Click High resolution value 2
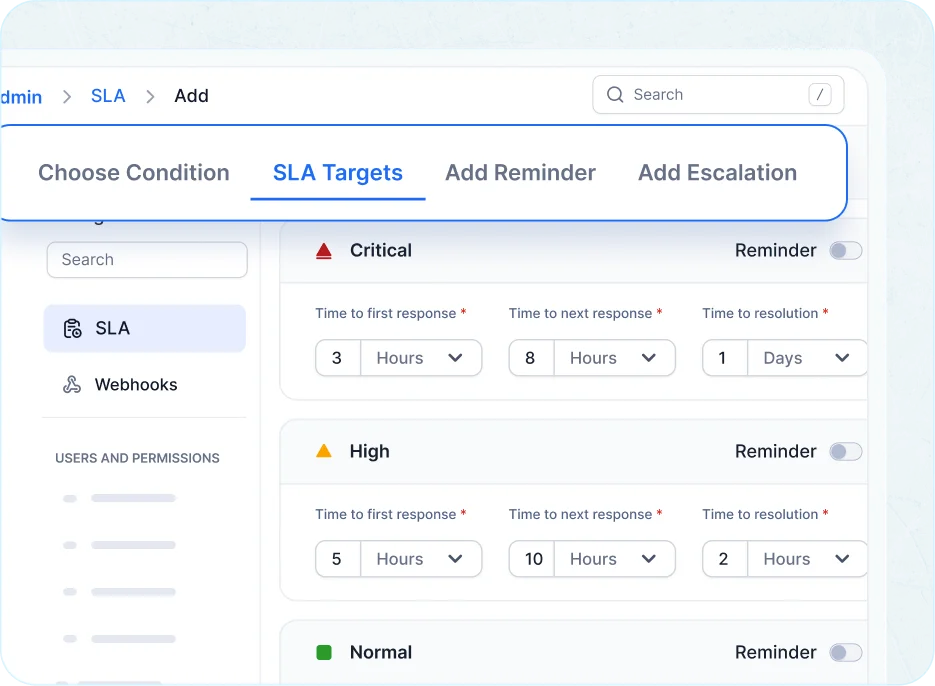The image size is (935, 686). (724, 559)
